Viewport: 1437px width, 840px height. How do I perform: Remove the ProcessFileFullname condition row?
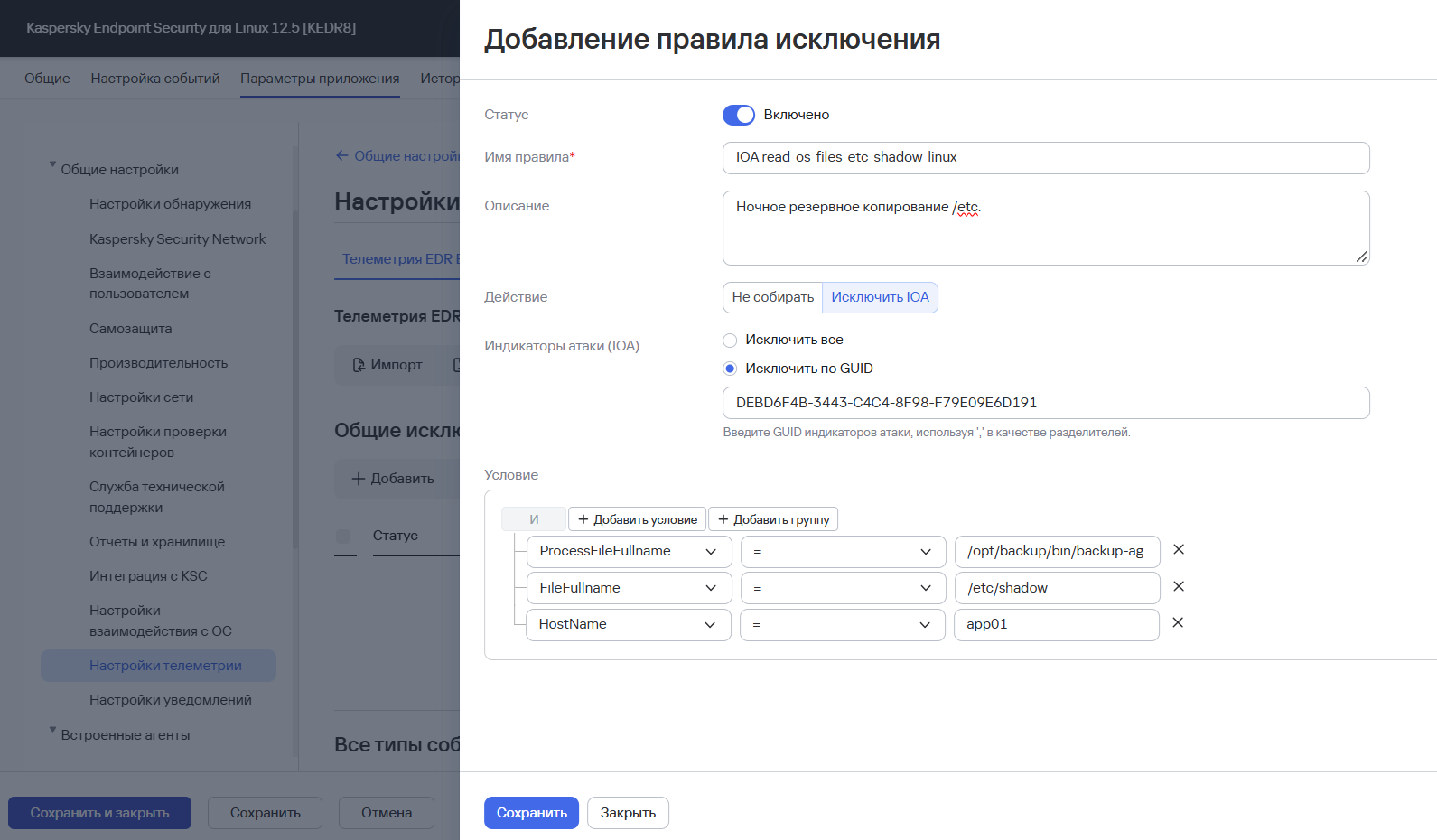(1178, 550)
